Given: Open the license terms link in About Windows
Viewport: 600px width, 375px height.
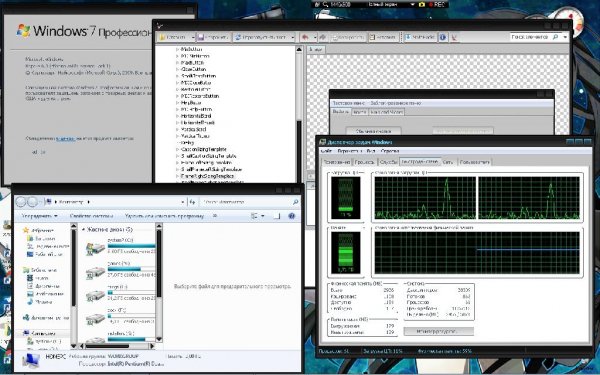Looking at the screenshot, I should pos(65,139).
